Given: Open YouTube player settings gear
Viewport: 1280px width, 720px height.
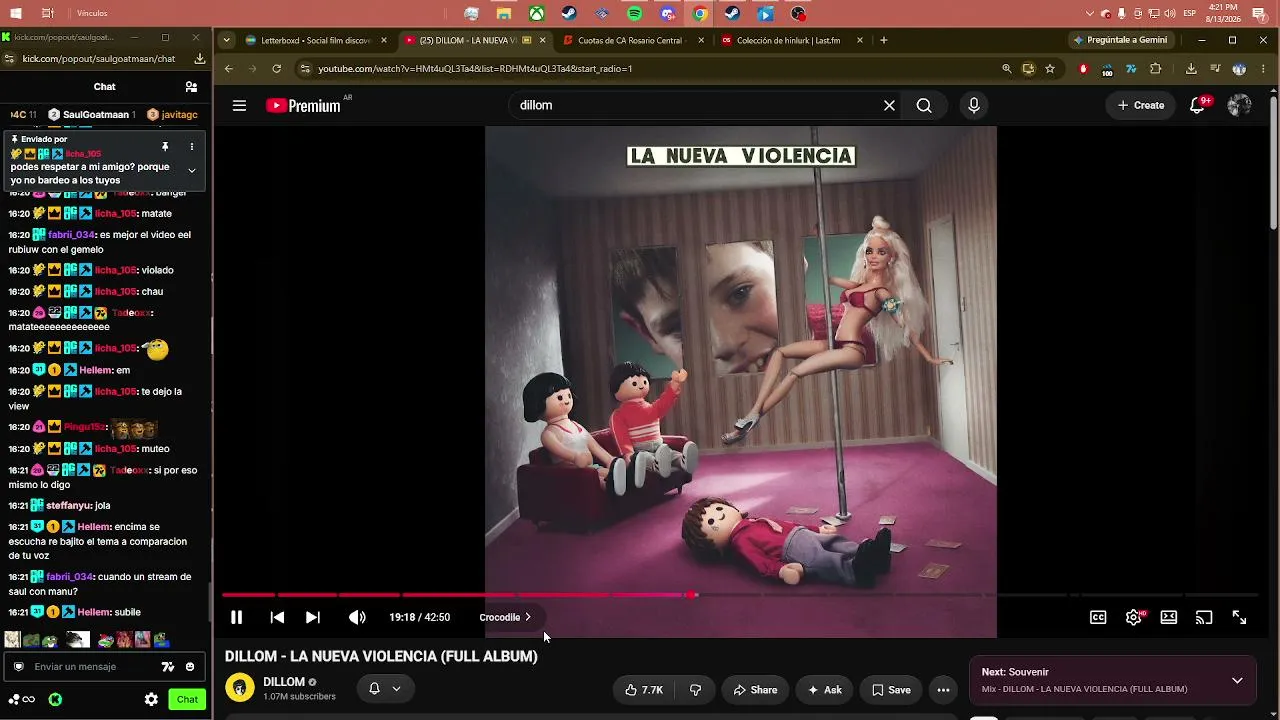Looking at the screenshot, I should pos(1134,618).
